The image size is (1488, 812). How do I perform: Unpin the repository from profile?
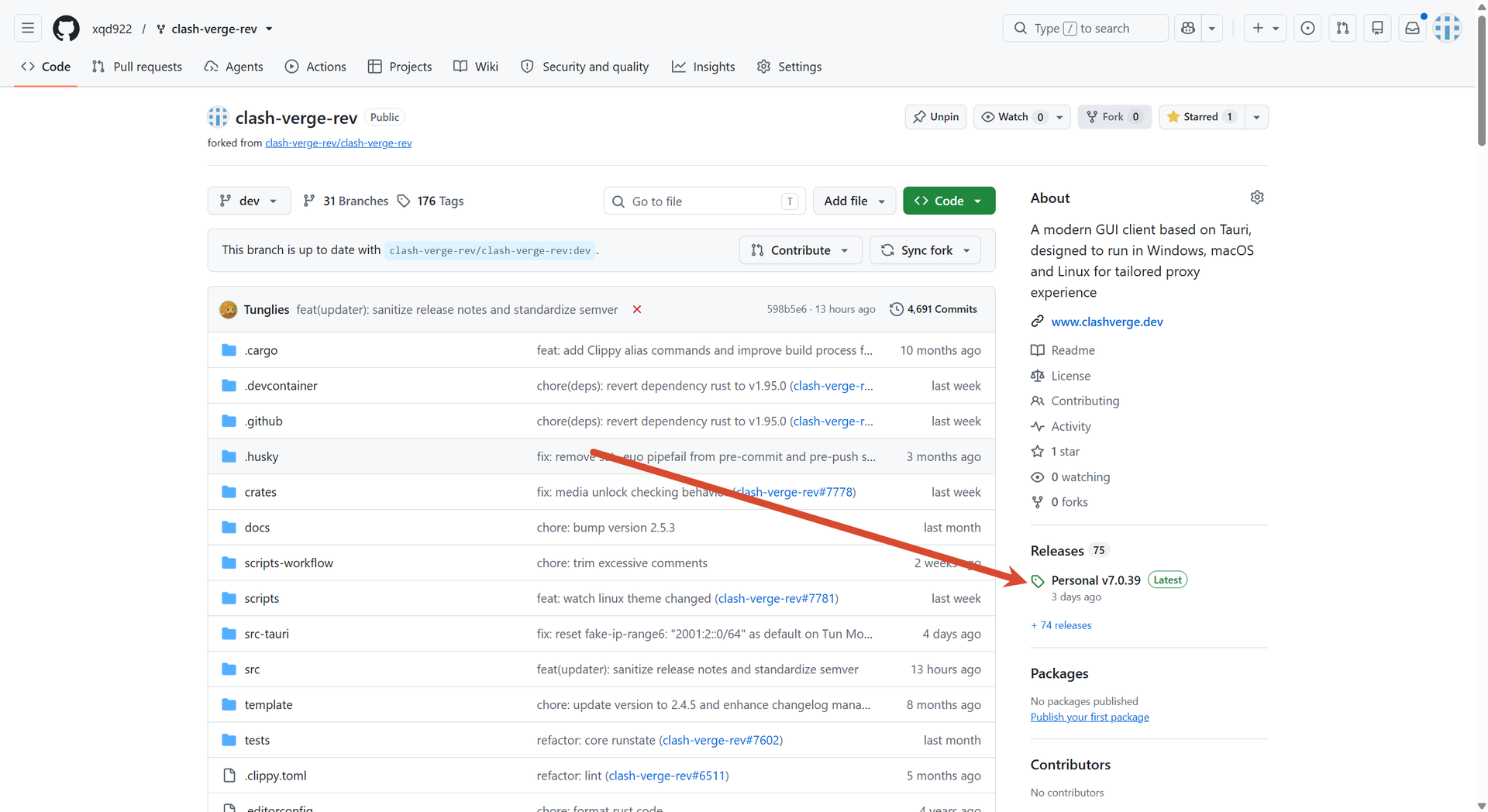click(935, 117)
